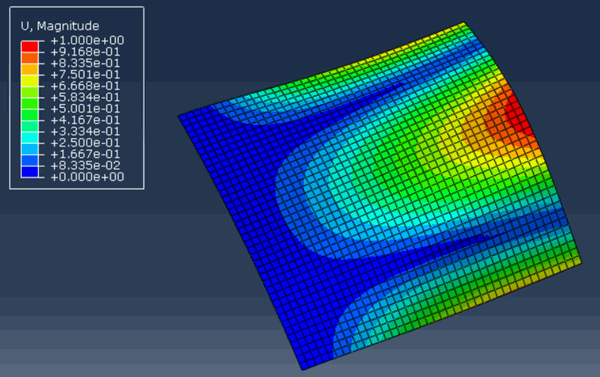
Task: Select the yellow legend color swatch
Action: click(x=29, y=80)
